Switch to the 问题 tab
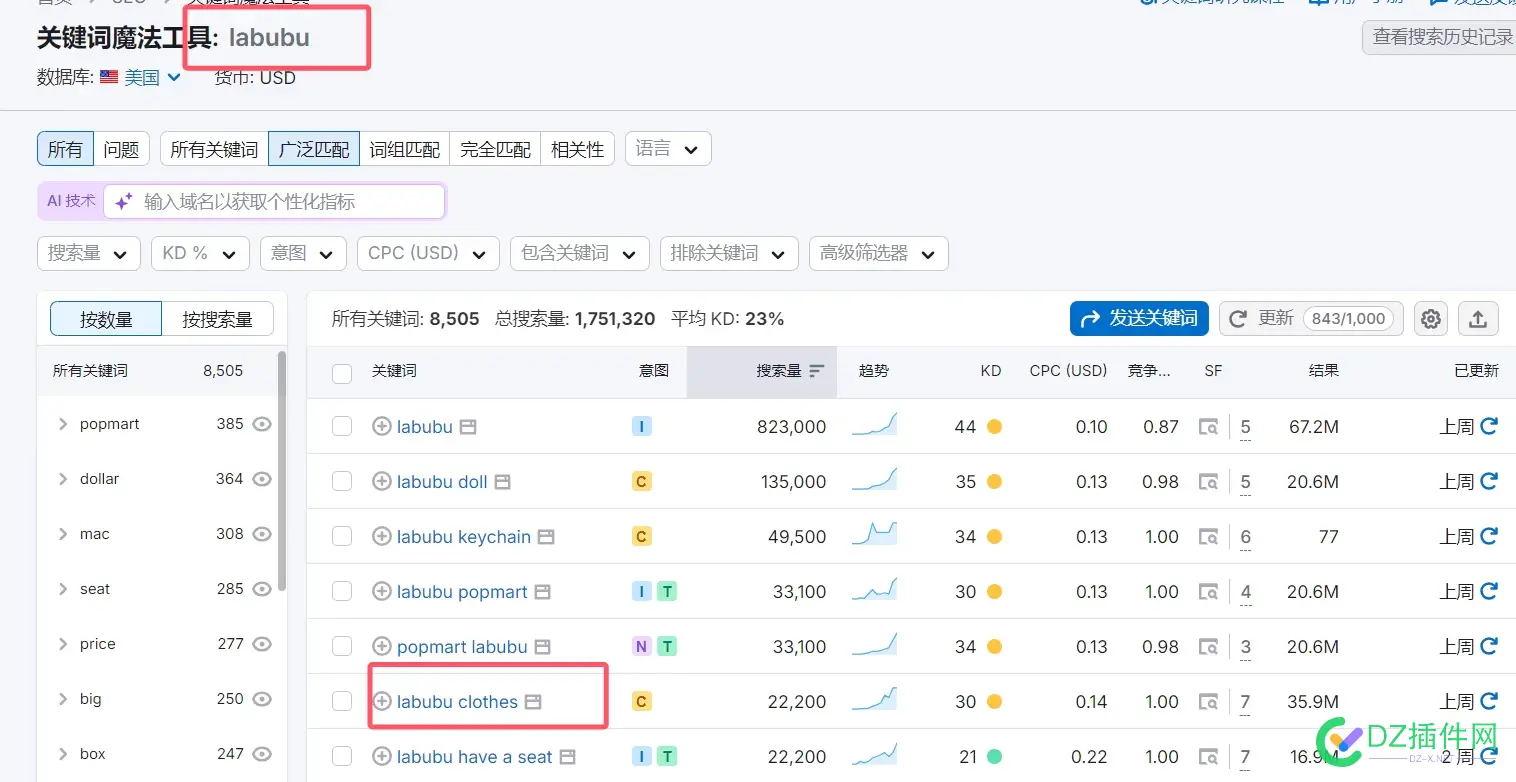Image resolution: width=1516 pixels, height=782 pixels. (121, 148)
